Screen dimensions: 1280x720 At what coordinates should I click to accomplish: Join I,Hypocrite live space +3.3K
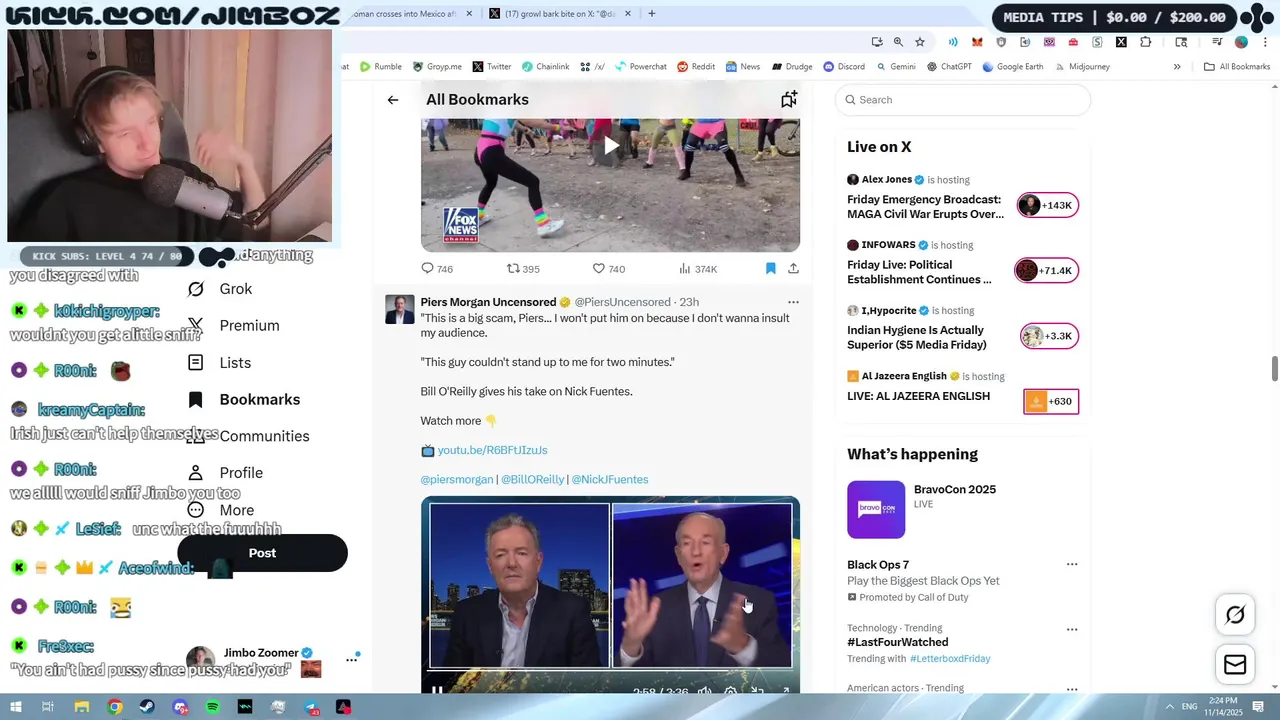point(1049,337)
